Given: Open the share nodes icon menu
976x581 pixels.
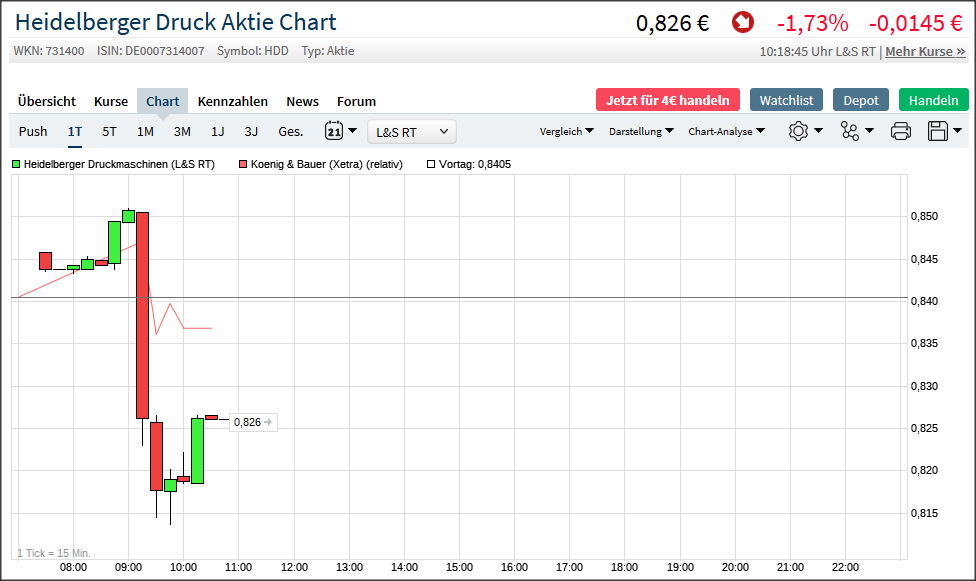Looking at the screenshot, I should [850, 131].
